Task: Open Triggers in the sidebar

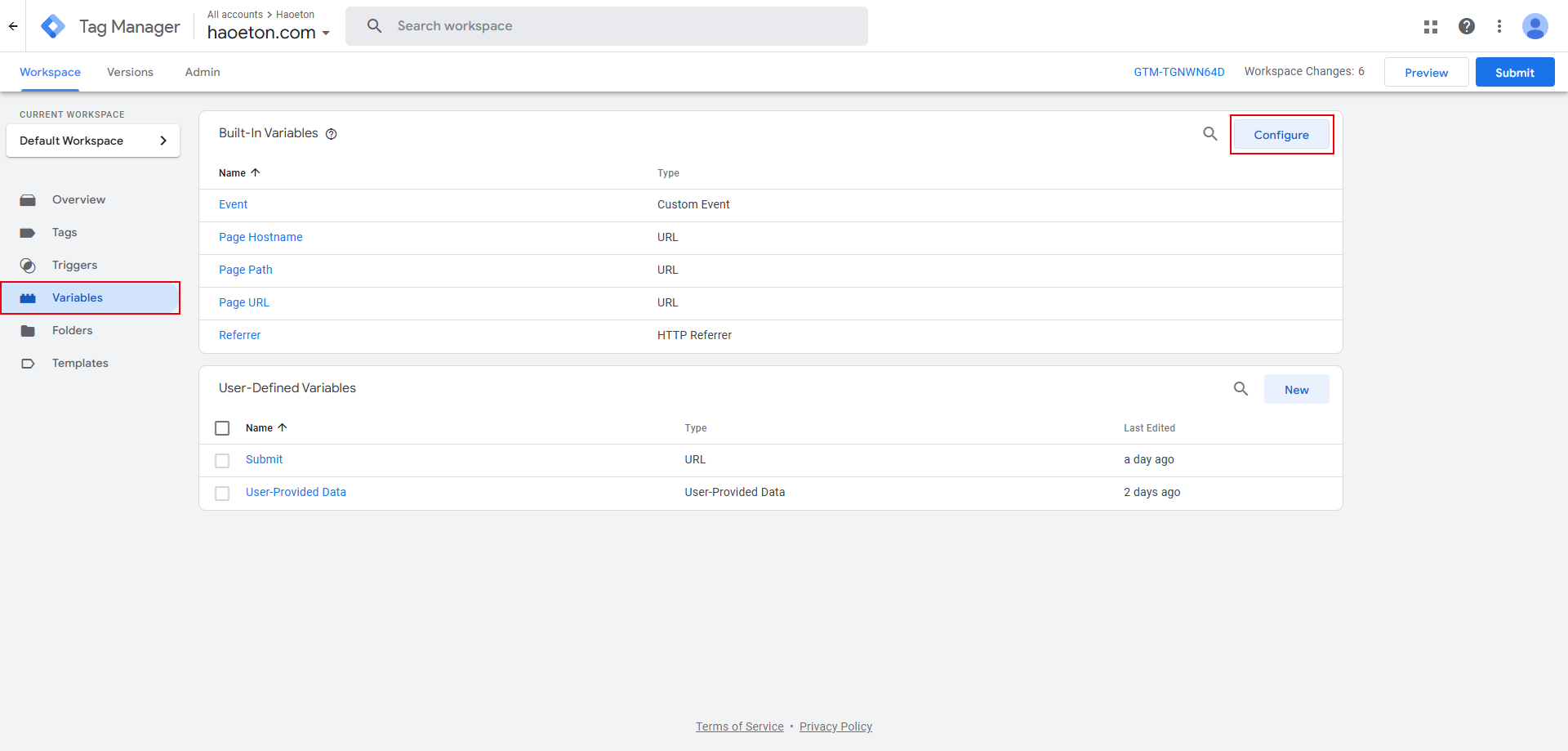Action: click(74, 265)
